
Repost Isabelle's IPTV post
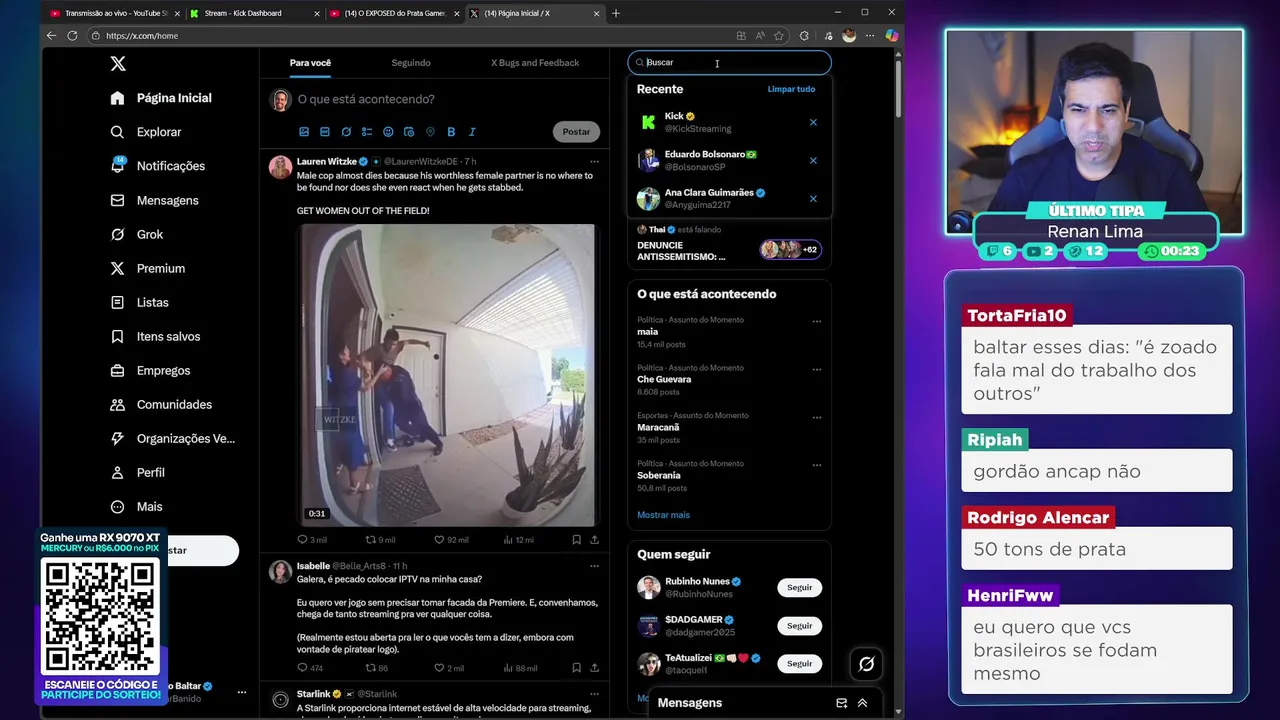tap(377, 668)
